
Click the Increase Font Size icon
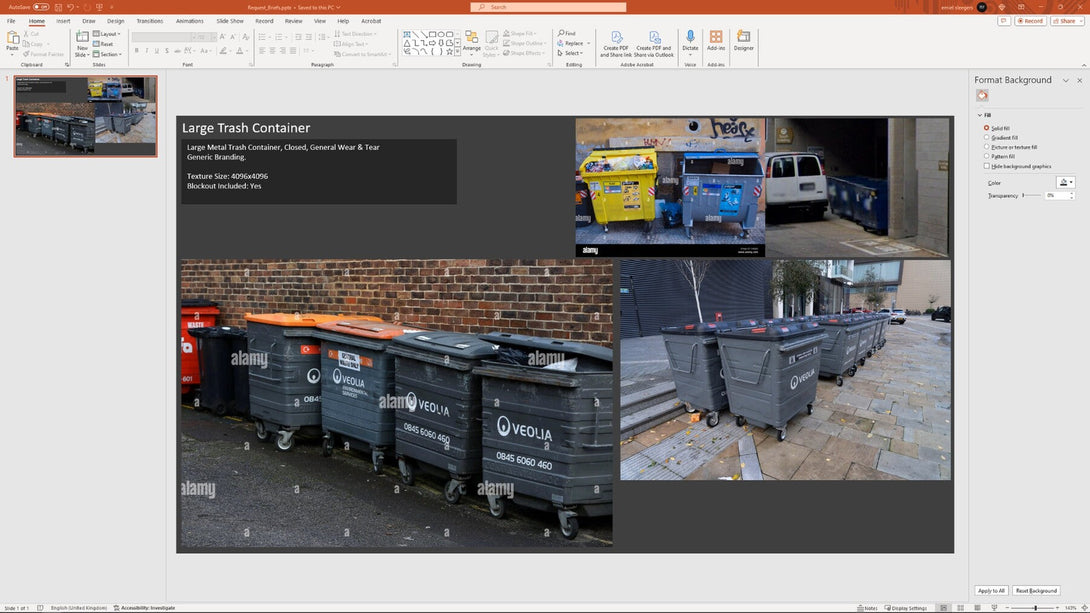tap(222, 36)
